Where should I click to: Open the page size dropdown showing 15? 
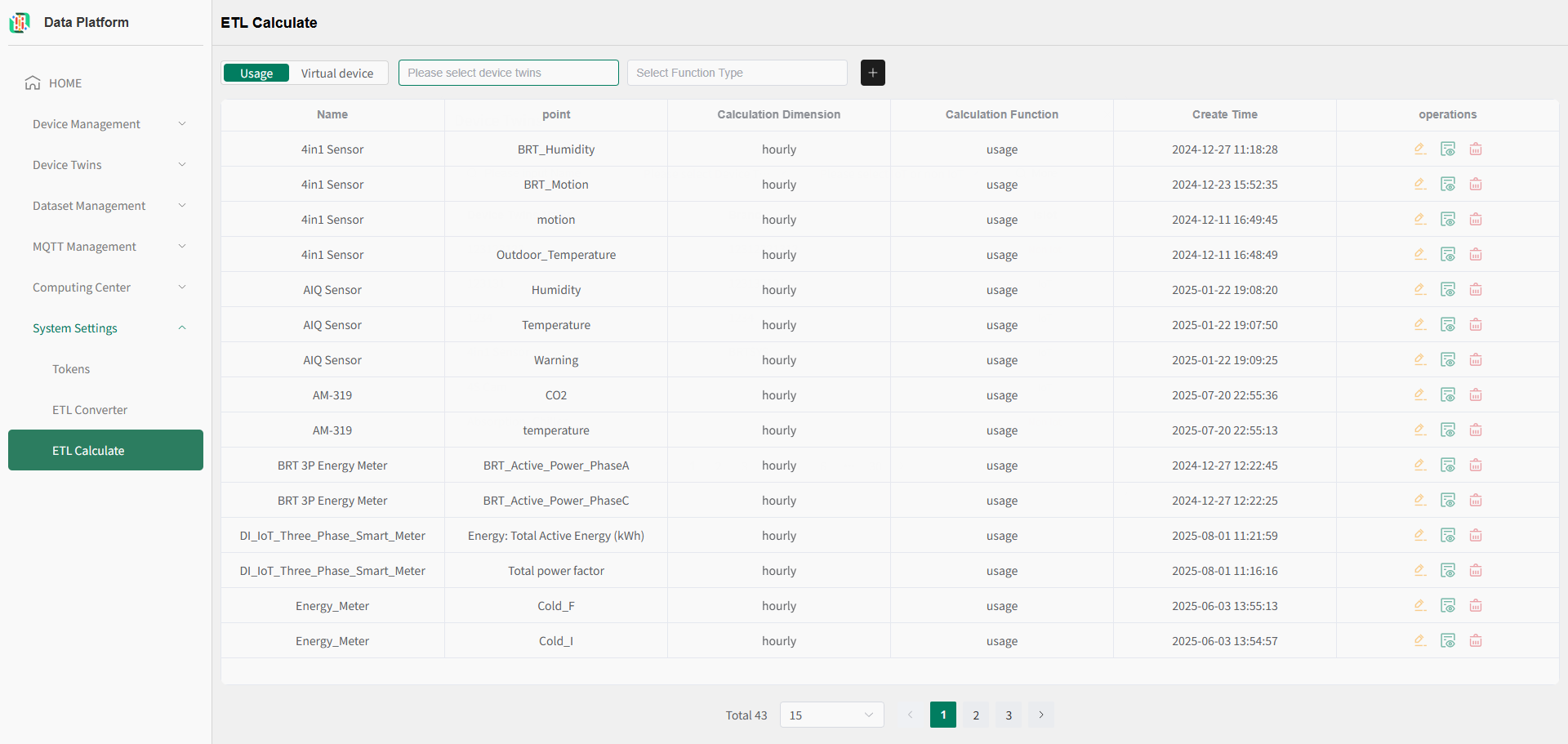(831, 715)
